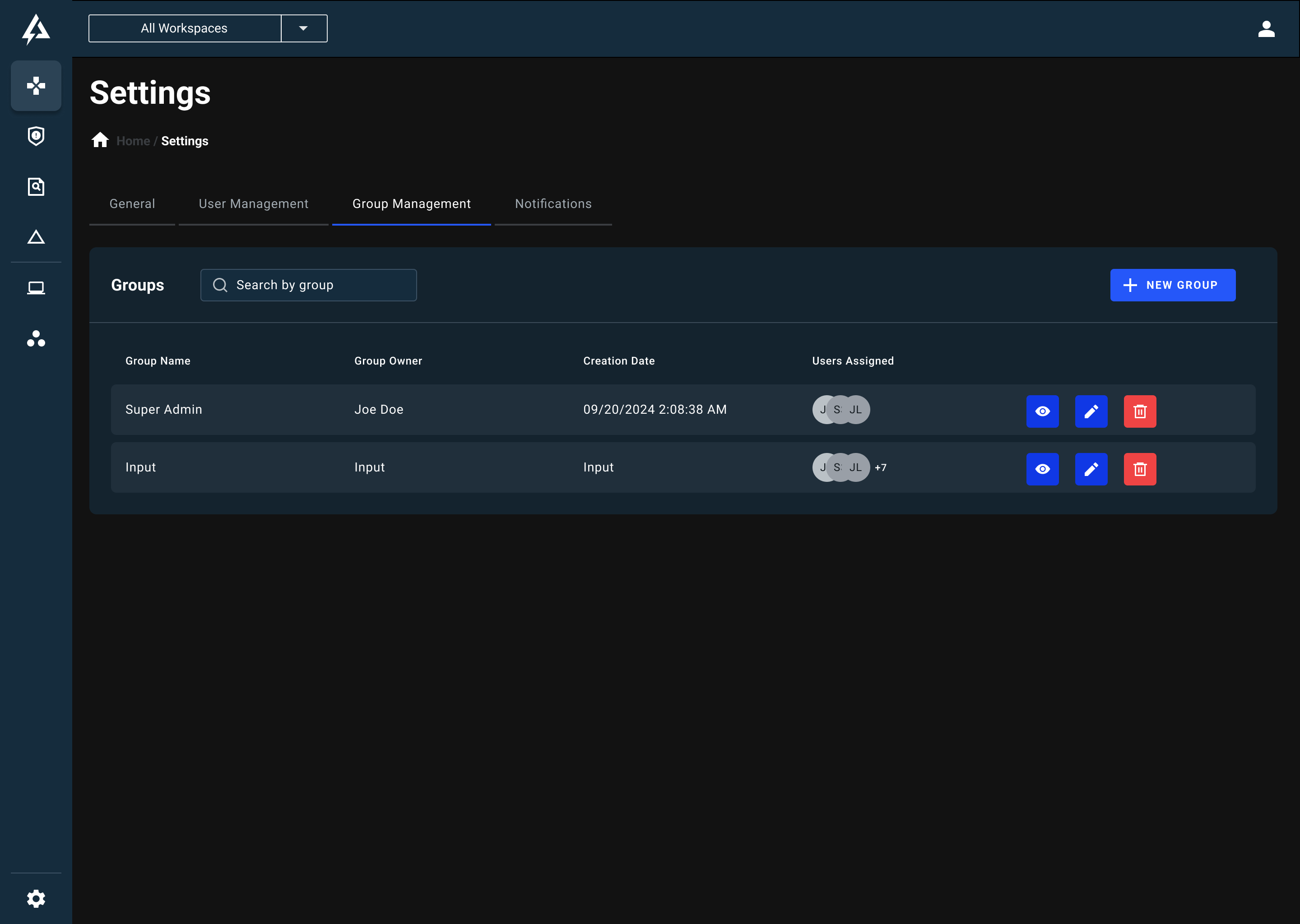
Task: Switch to the Notifications tab
Action: click(x=552, y=203)
